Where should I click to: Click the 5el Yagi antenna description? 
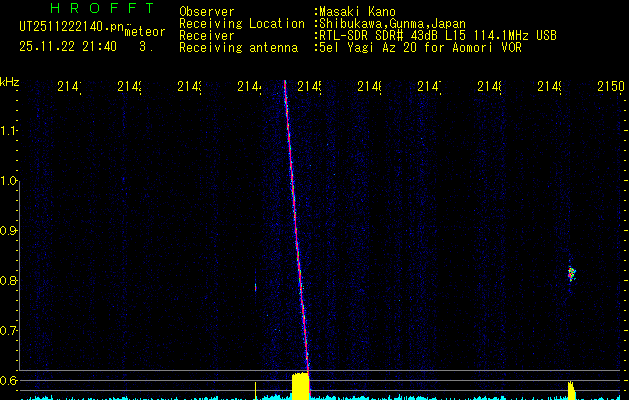tap(418, 47)
